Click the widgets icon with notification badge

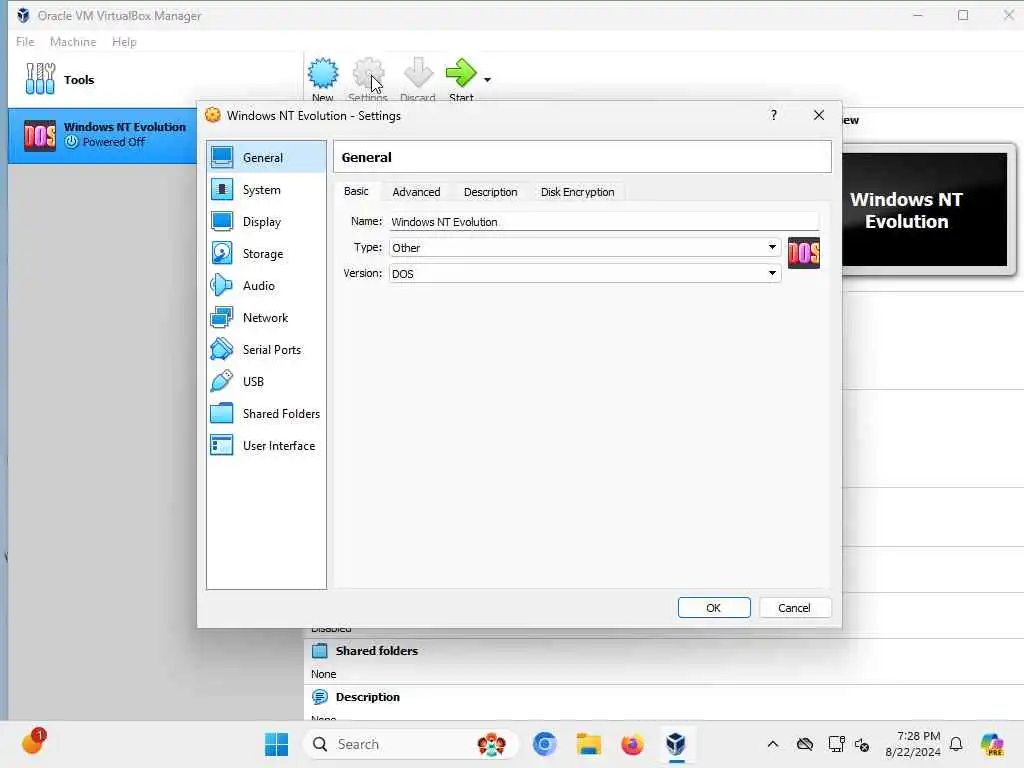32,743
